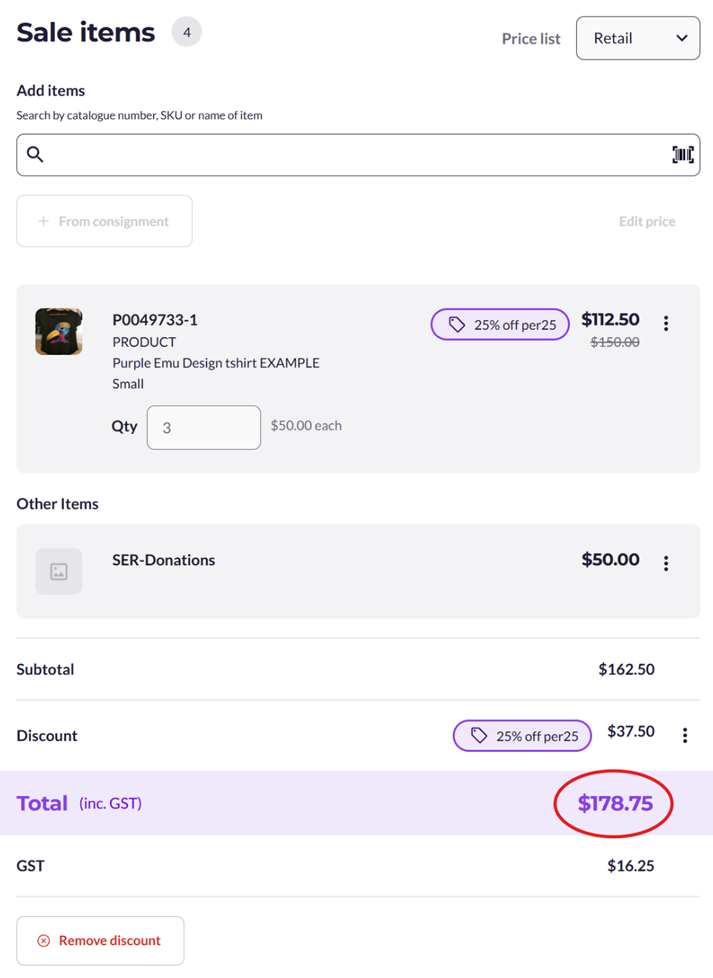Click the SER-Donations placeholder image icon
This screenshot has height=978, width=713.
(x=59, y=572)
